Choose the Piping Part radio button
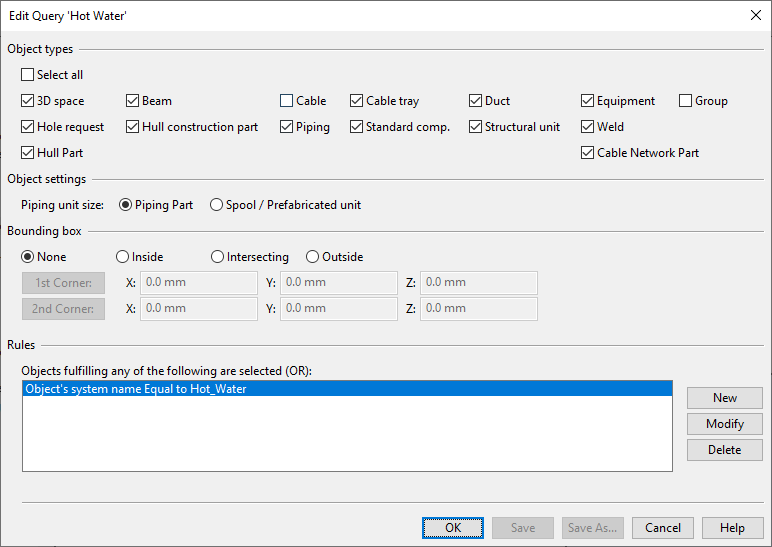 [x=126, y=205]
